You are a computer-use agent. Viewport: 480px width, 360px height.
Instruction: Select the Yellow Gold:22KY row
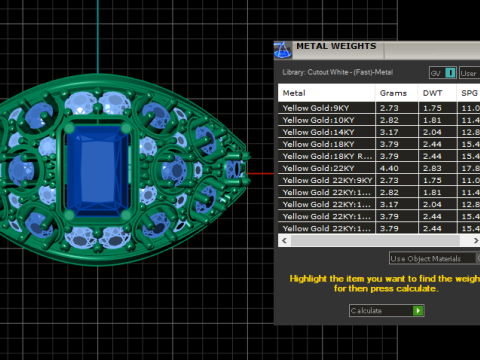[x=379, y=168]
